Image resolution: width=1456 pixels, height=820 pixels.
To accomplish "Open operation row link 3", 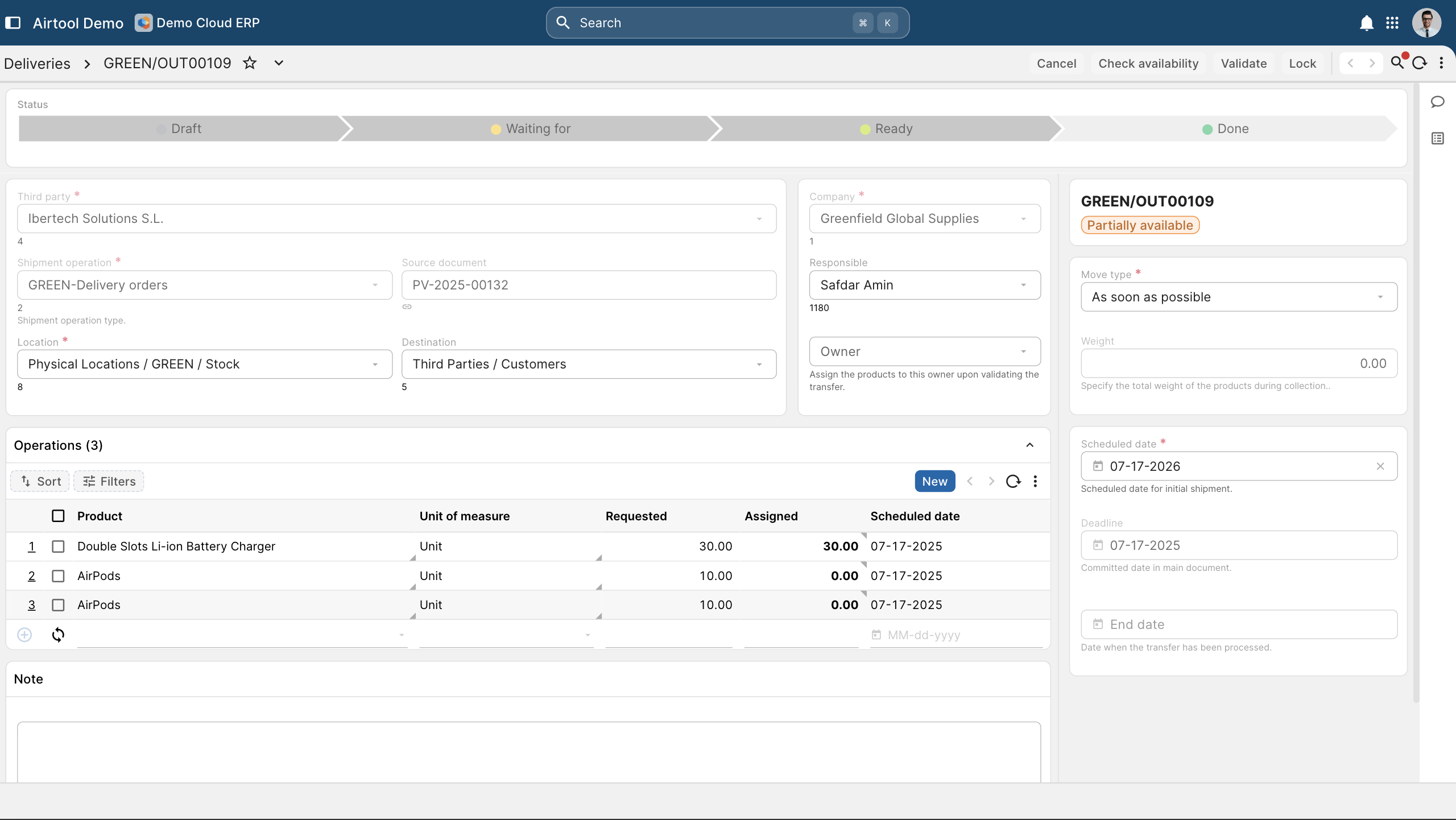I will click(x=31, y=605).
